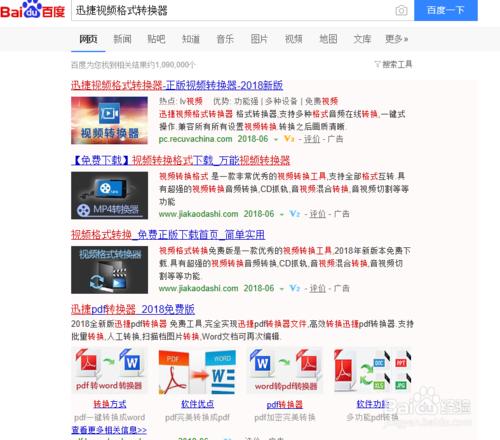This screenshot has width=500, height=440.
Task: Open the 转换方式 link
Action: pyautogui.click(x=110, y=404)
